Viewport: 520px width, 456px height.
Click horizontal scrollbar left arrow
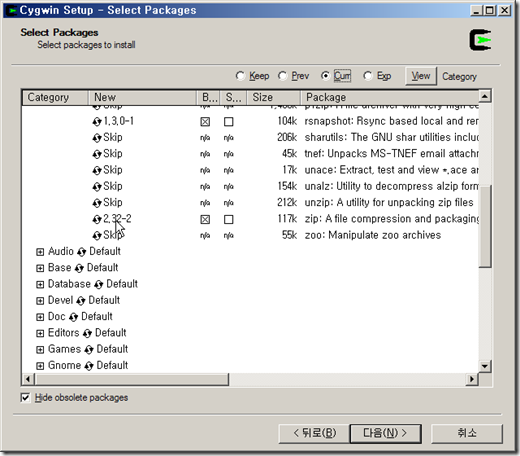(x=28, y=379)
